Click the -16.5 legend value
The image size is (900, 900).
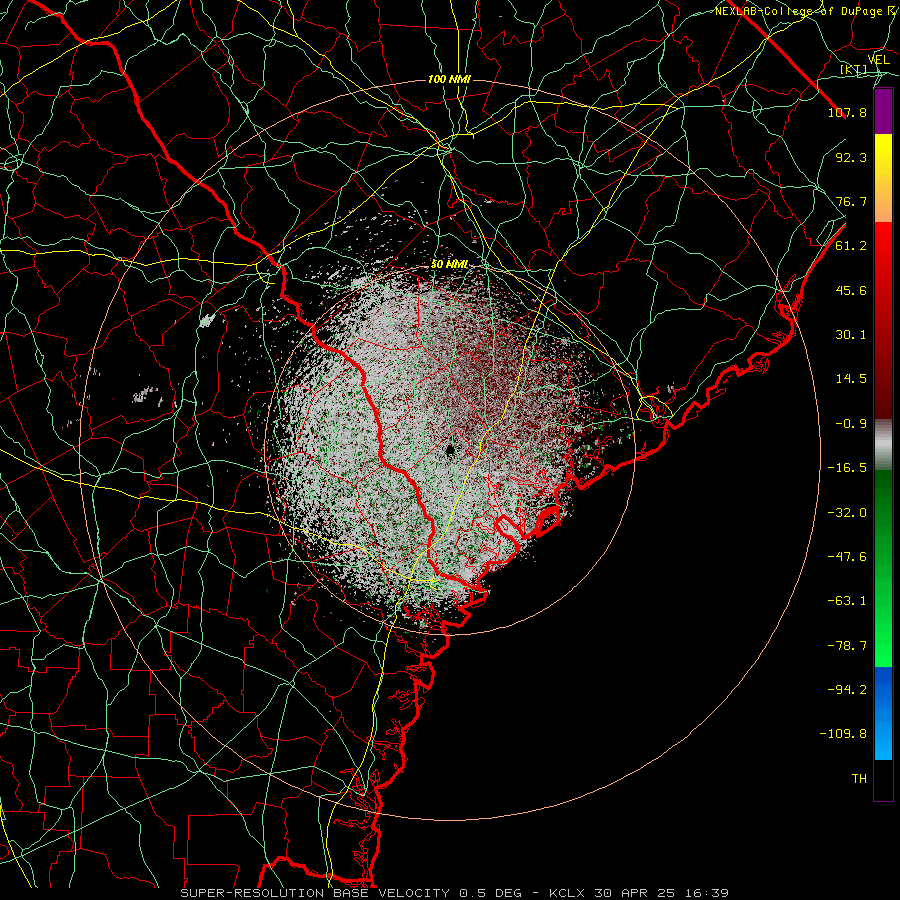847,468
